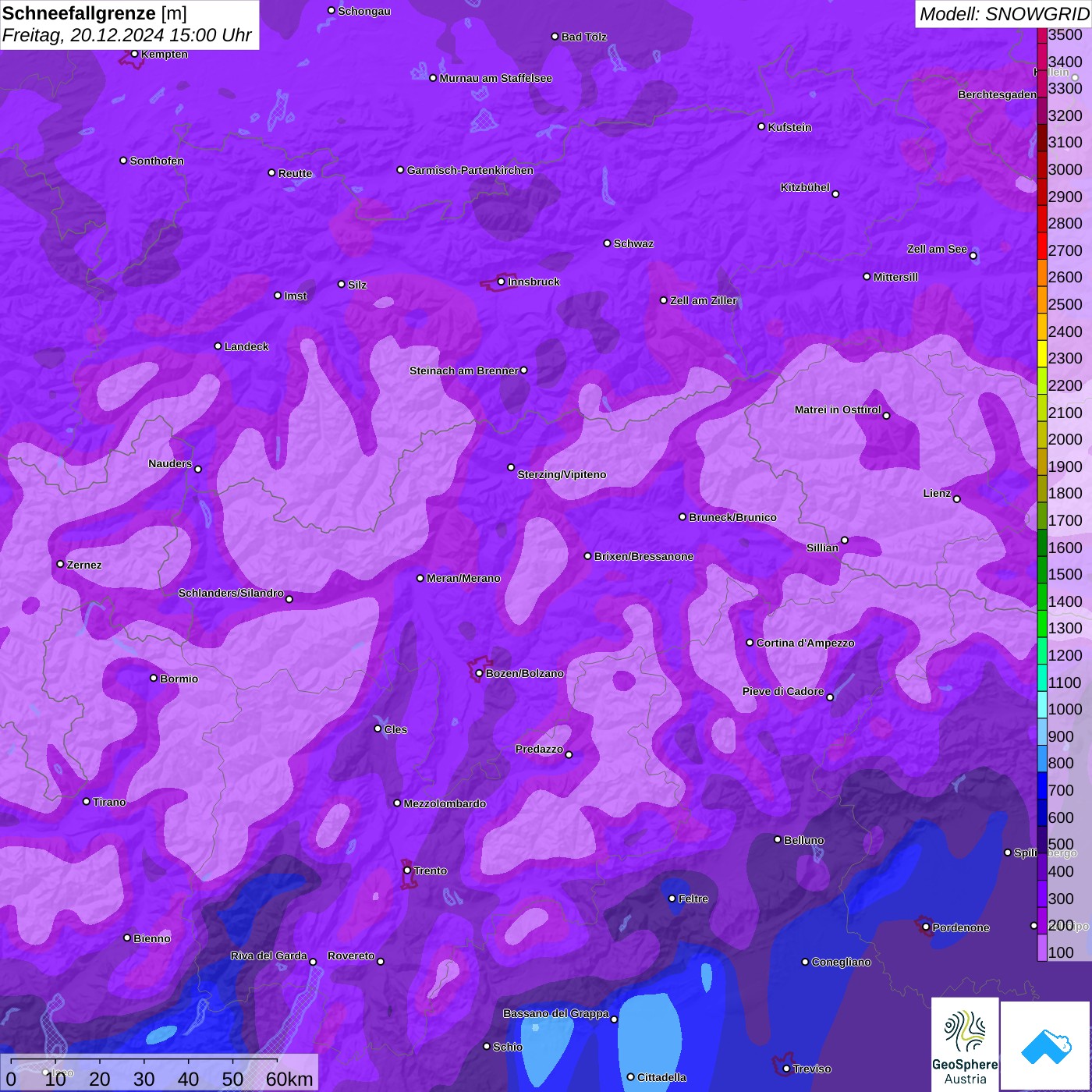The width and height of the screenshot is (1092, 1092).
Task: Select the blue 700 m legend color
Action: [x=1042, y=785]
